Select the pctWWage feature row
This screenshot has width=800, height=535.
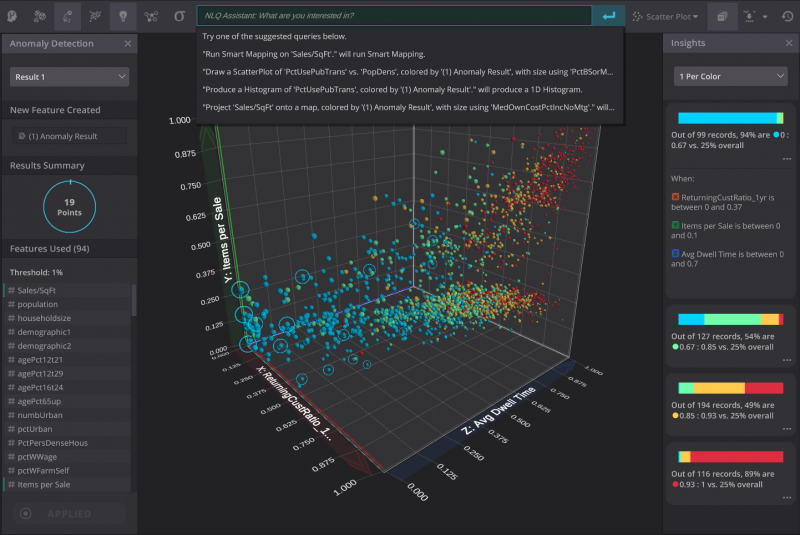click(x=67, y=456)
